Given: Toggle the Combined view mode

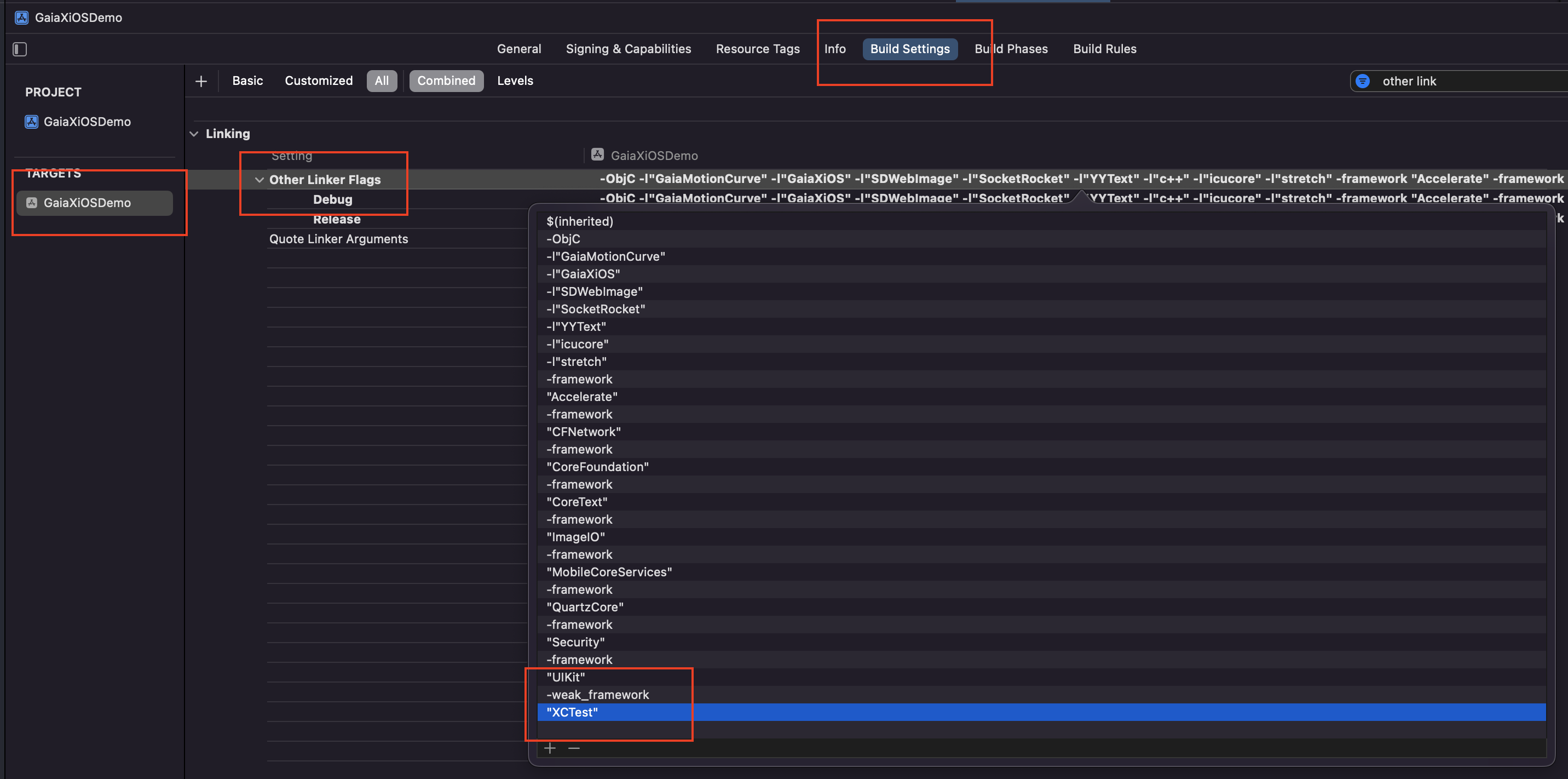Looking at the screenshot, I should [x=446, y=81].
